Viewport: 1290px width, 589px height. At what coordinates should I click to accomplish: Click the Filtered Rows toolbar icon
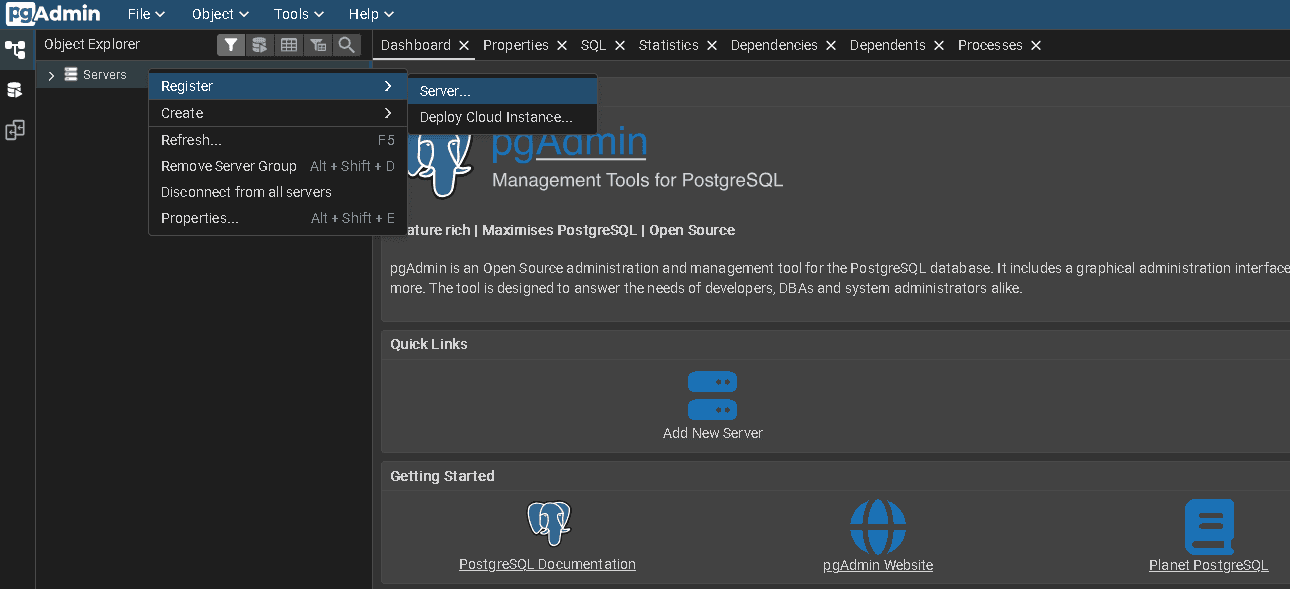tap(318, 45)
